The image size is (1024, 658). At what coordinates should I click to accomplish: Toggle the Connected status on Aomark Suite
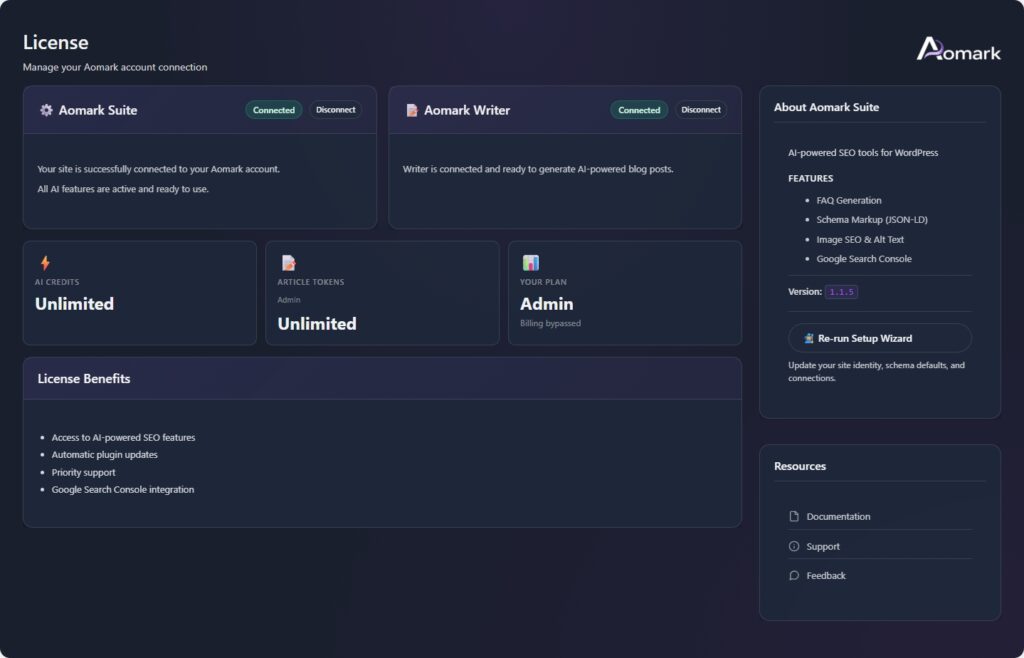(x=273, y=110)
